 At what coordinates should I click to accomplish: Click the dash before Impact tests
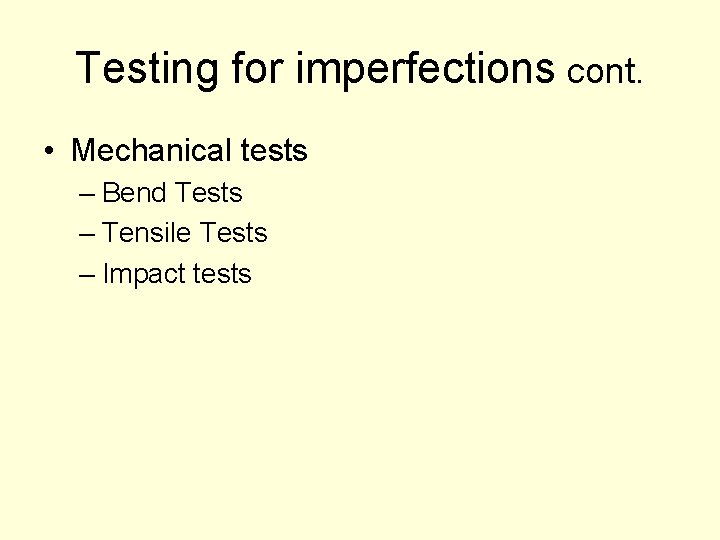(86, 275)
